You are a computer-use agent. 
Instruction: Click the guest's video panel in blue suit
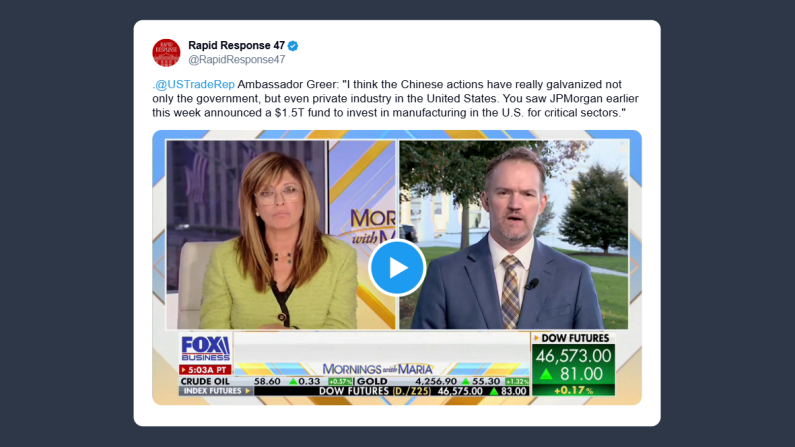(514, 235)
